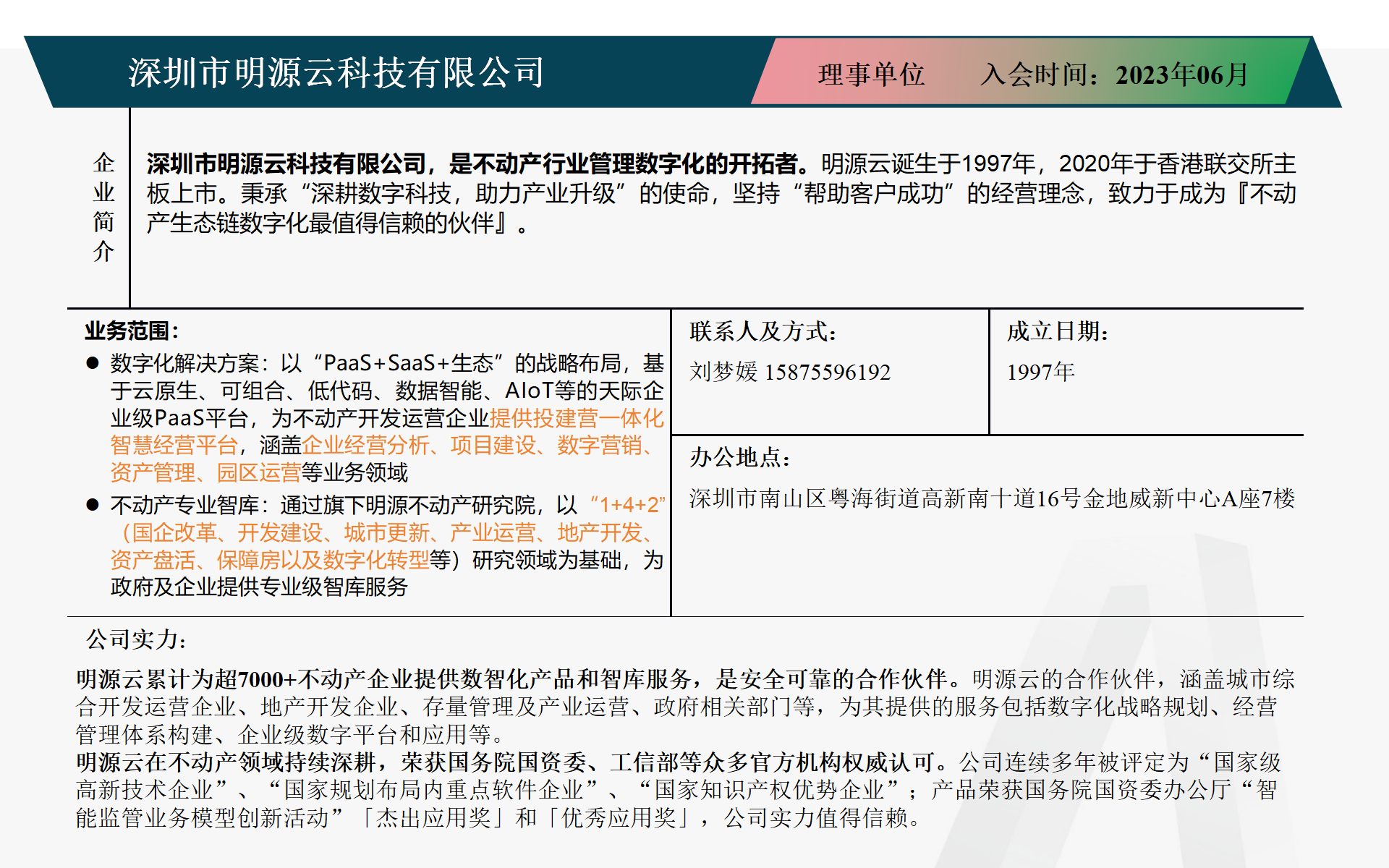Screen dimensions: 1389x868
Task: Click the 公司实力 heading
Action: (x=136, y=639)
